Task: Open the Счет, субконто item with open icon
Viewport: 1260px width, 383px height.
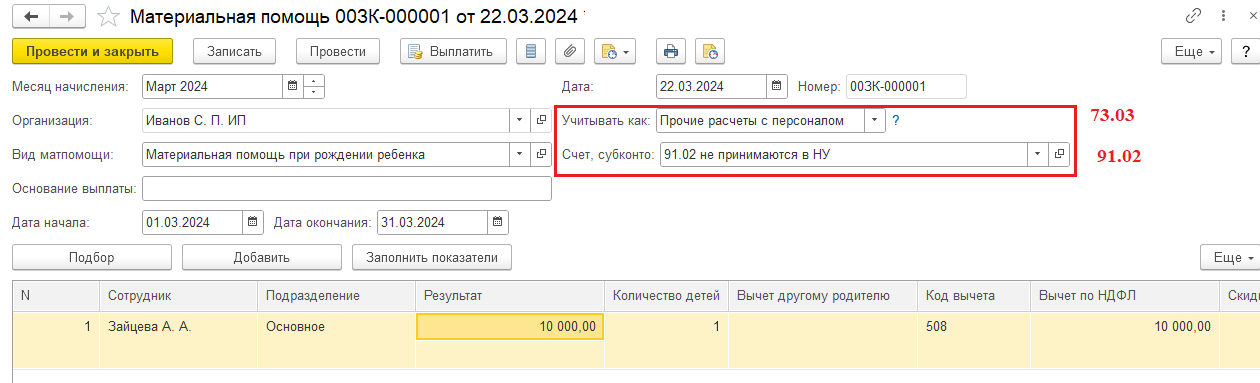Action: point(1059,154)
